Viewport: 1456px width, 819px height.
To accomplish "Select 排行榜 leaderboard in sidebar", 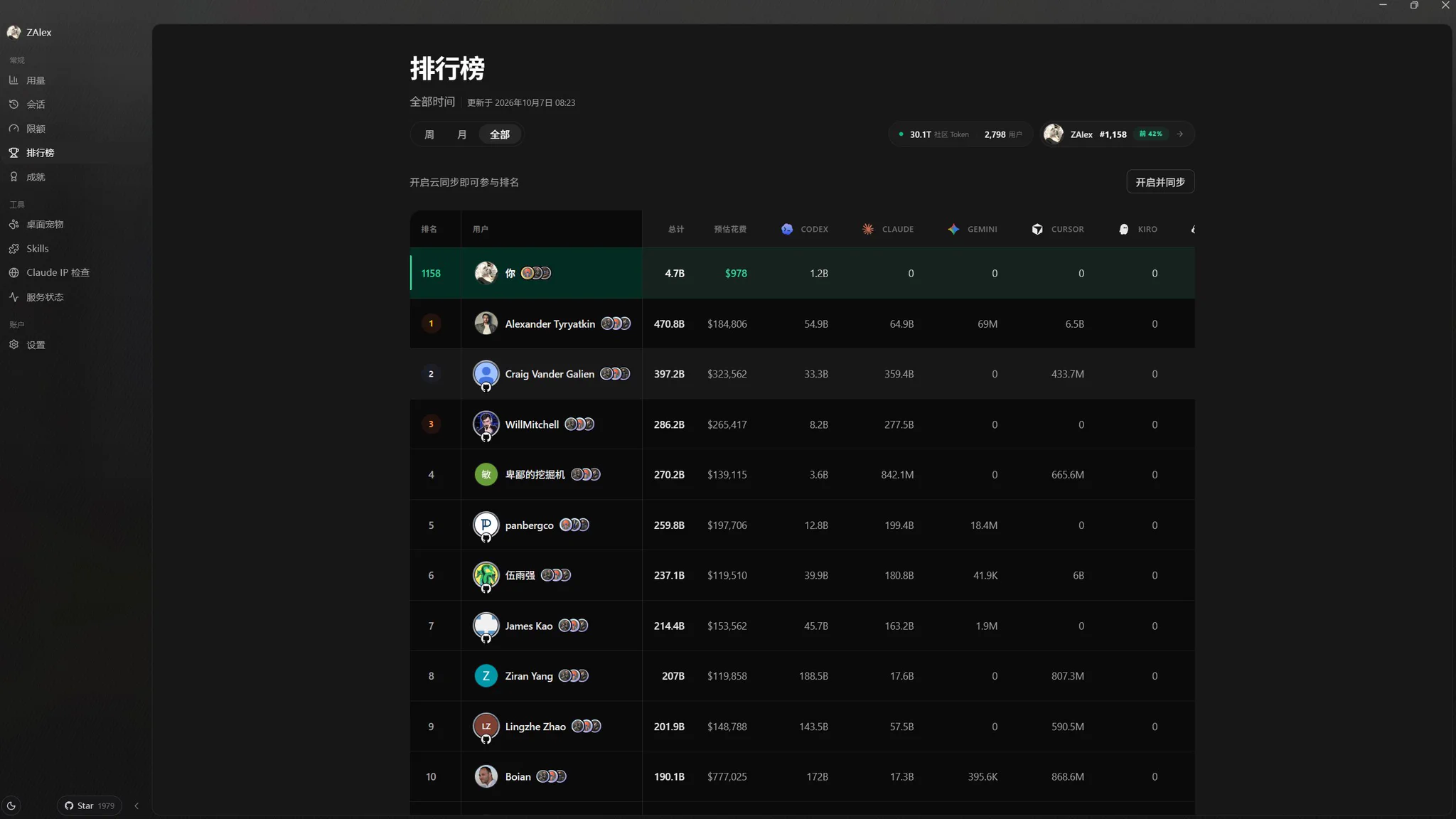I will tap(40, 153).
